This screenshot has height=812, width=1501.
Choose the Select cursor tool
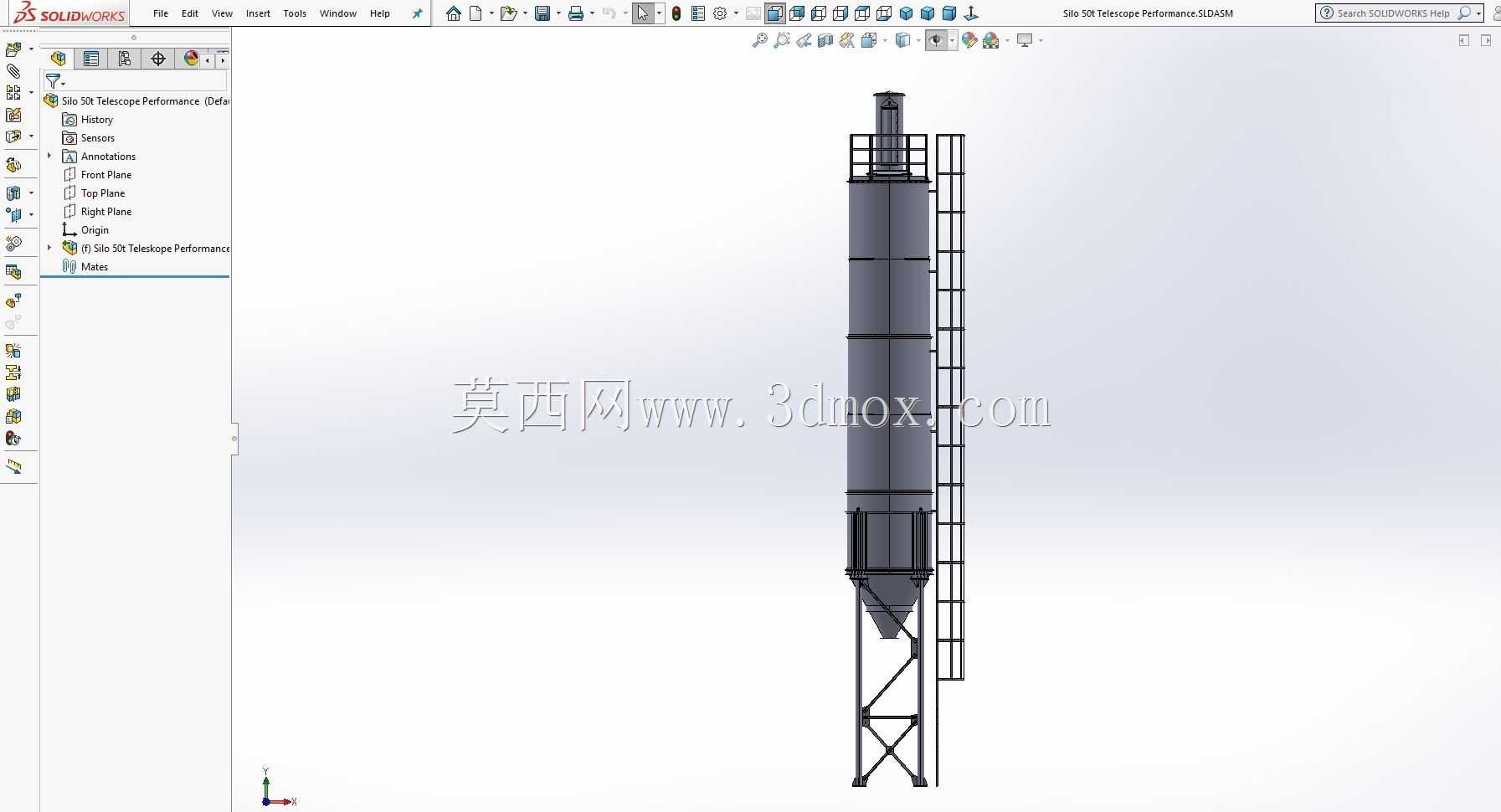click(x=643, y=13)
